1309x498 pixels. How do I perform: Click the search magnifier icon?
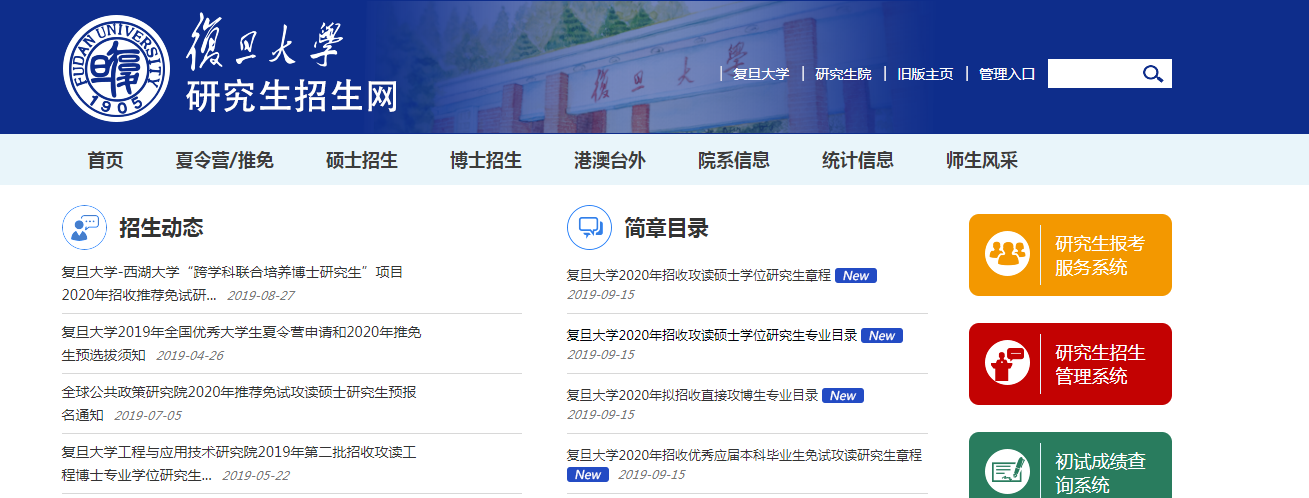[x=1153, y=73]
